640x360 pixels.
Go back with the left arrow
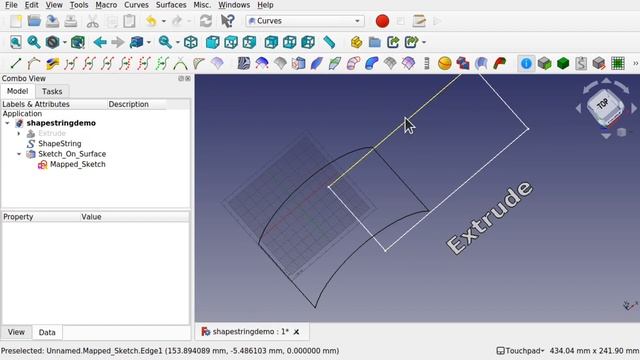(100, 42)
